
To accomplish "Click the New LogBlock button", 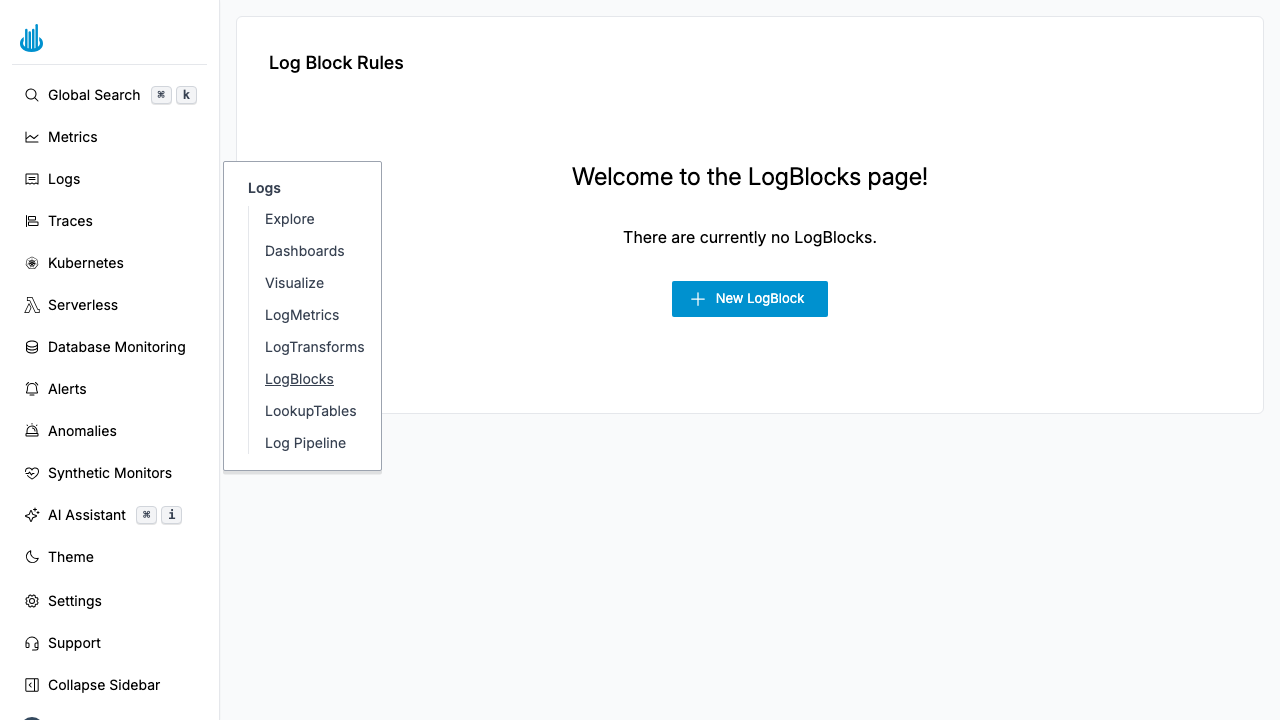I will [749, 299].
